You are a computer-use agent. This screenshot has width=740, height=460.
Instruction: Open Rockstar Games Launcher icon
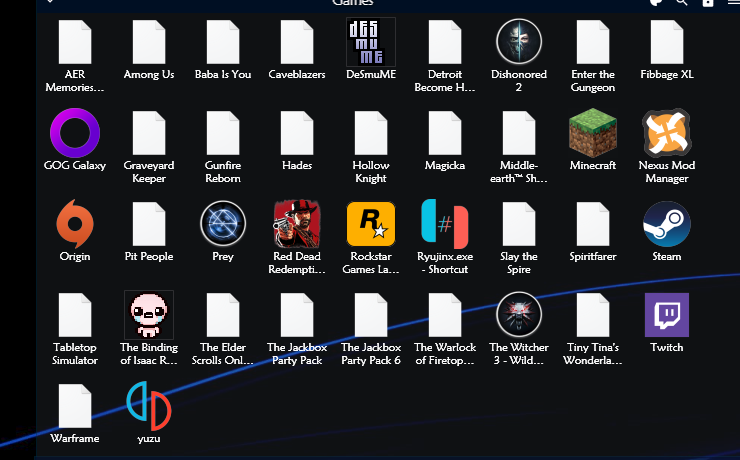[371, 224]
